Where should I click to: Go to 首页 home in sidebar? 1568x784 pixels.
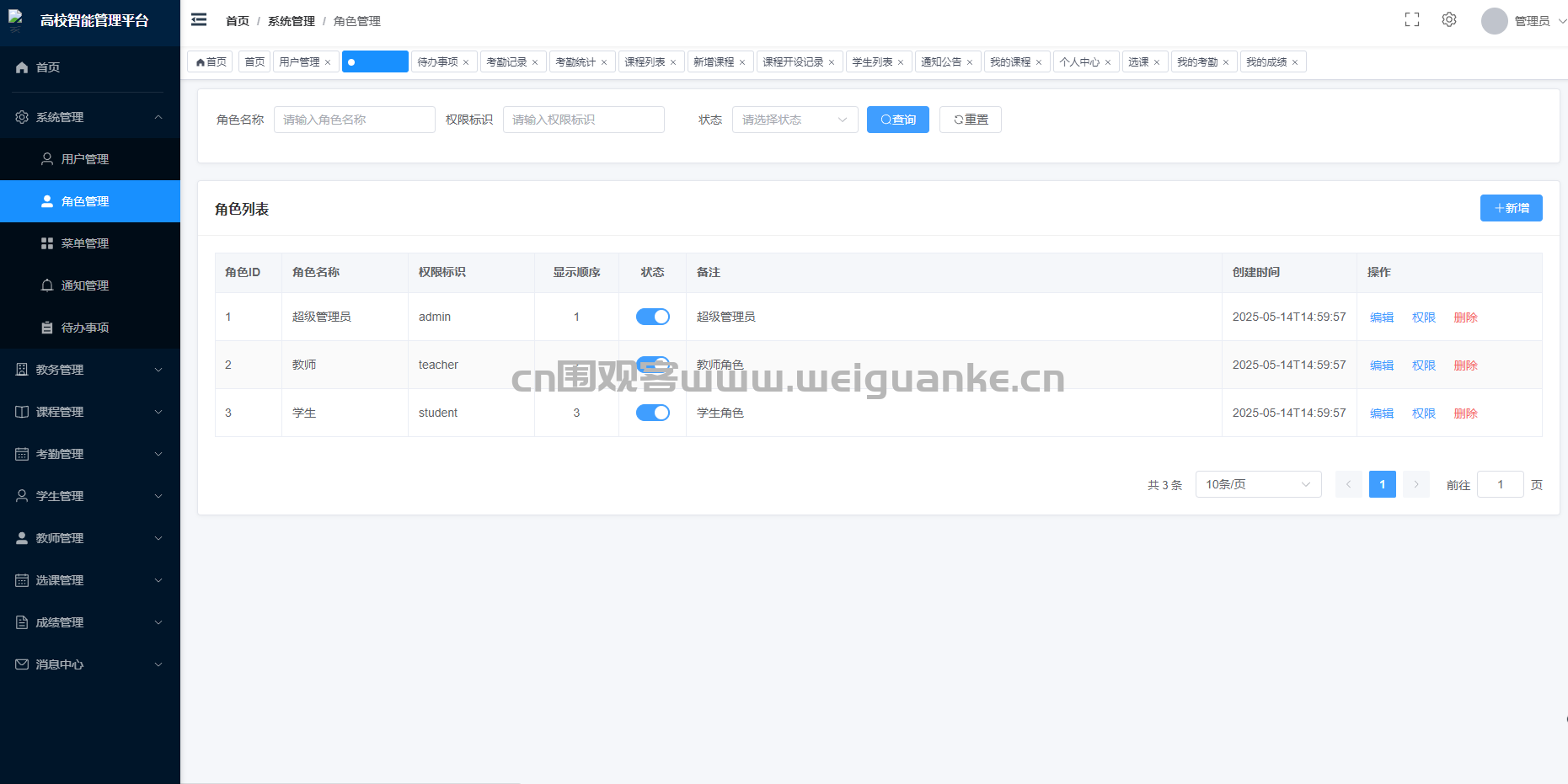pos(48,67)
